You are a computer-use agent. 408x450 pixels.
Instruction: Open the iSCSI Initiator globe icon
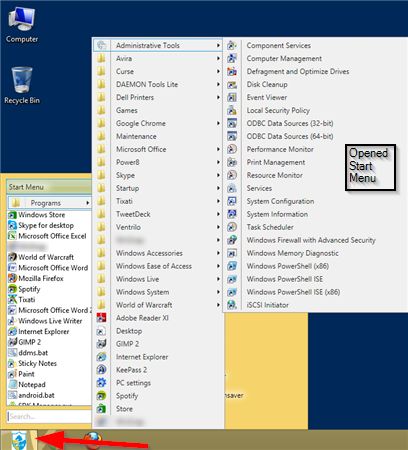pos(232,305)
